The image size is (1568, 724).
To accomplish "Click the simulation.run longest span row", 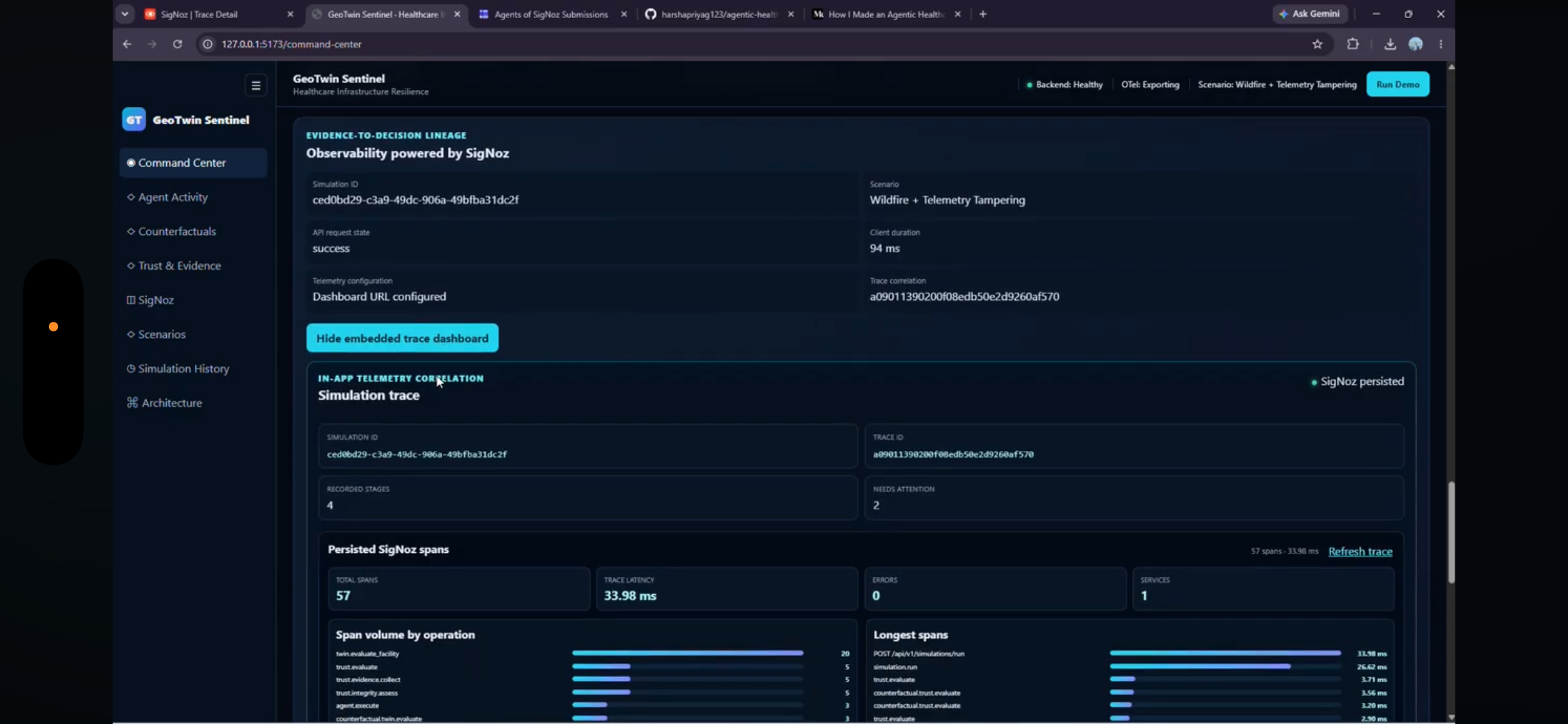I will pyautogui.click(x=1130, y=667).
